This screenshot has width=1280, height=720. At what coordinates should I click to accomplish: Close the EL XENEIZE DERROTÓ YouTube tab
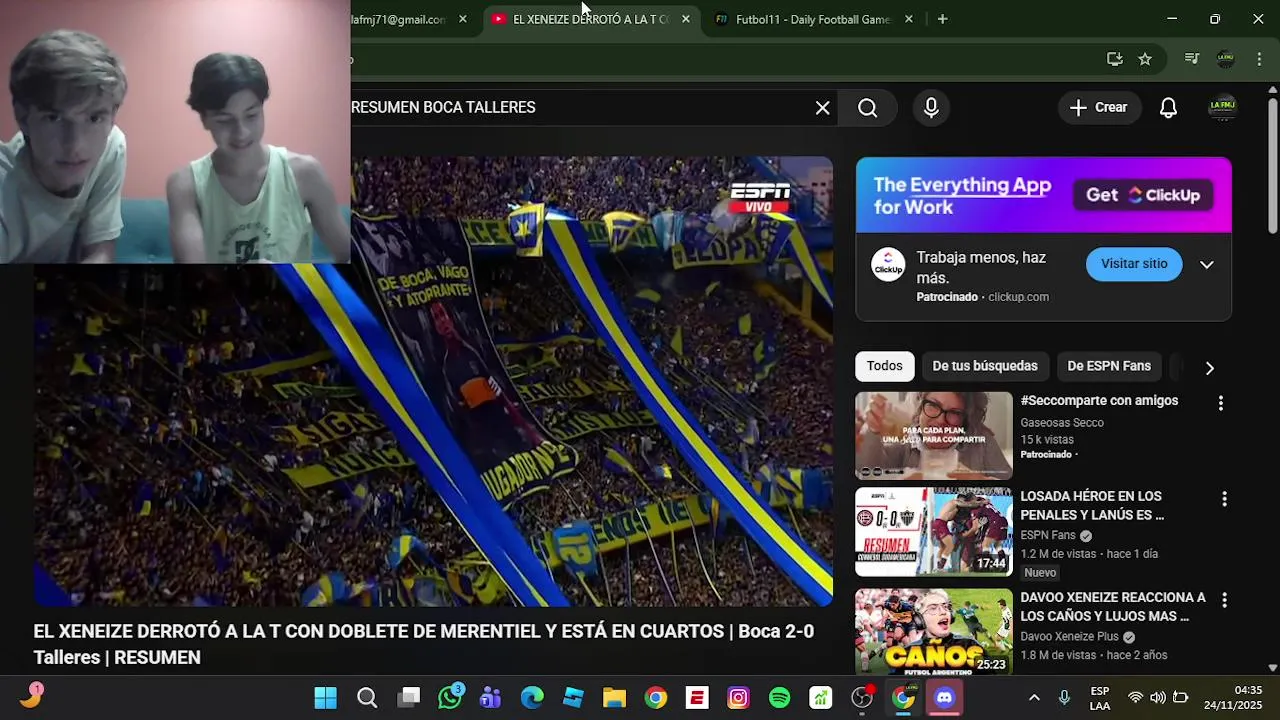[685, 19]
